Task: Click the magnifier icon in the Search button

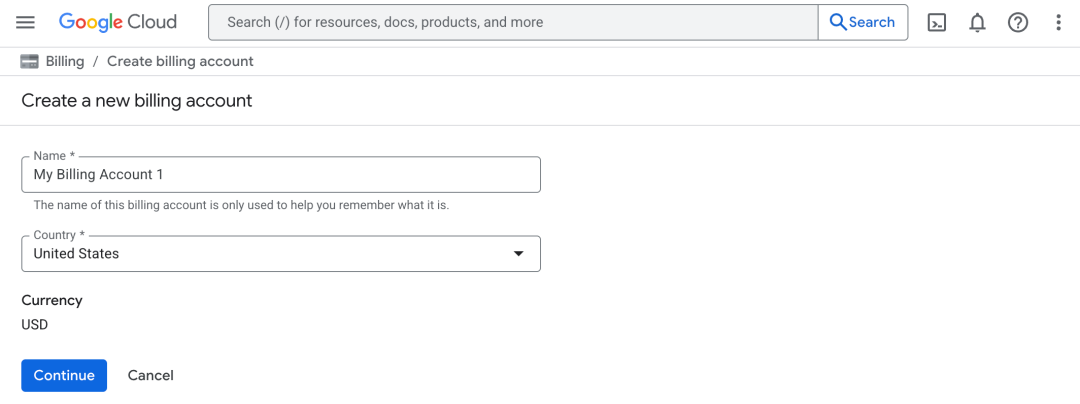Action: point(838,22)
